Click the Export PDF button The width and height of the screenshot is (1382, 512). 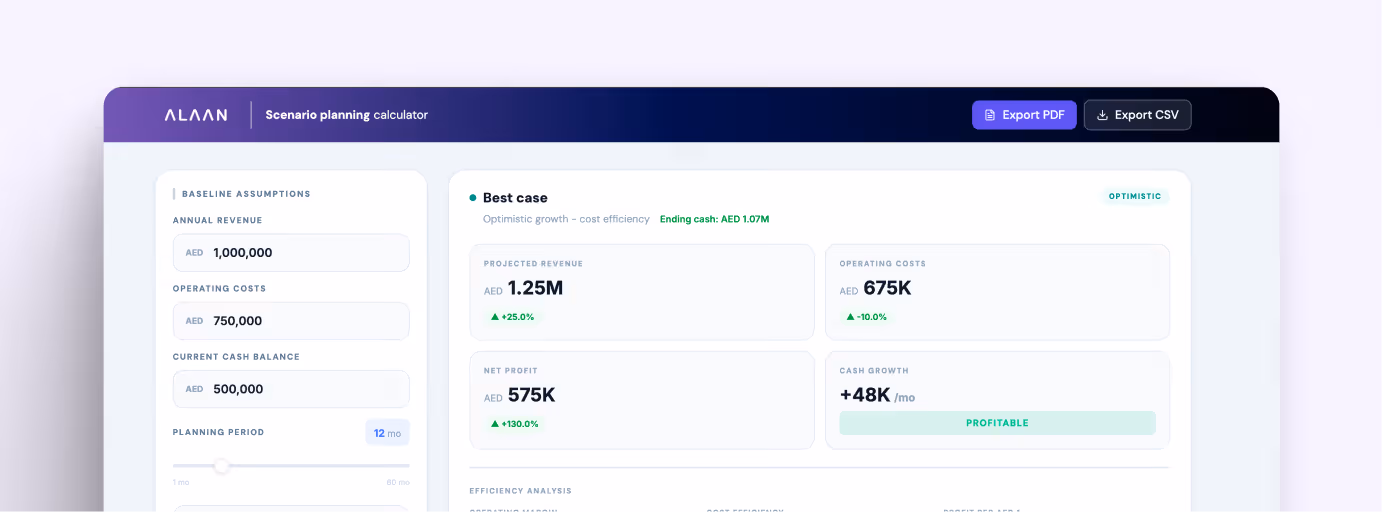tap(1024, 115)
